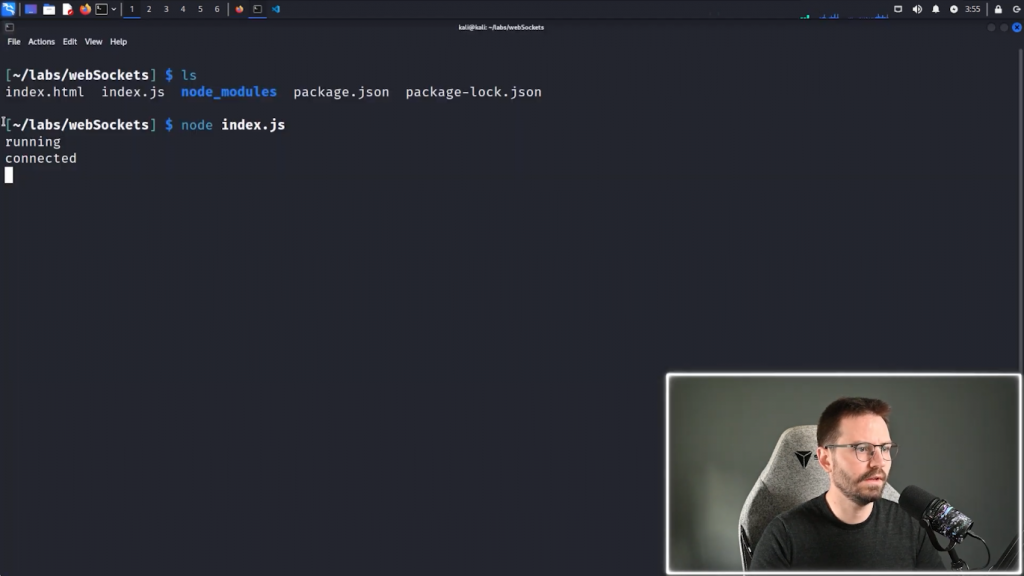Click the terminal window icon in title bar
1024x576 pixels.
coord(9,27)
